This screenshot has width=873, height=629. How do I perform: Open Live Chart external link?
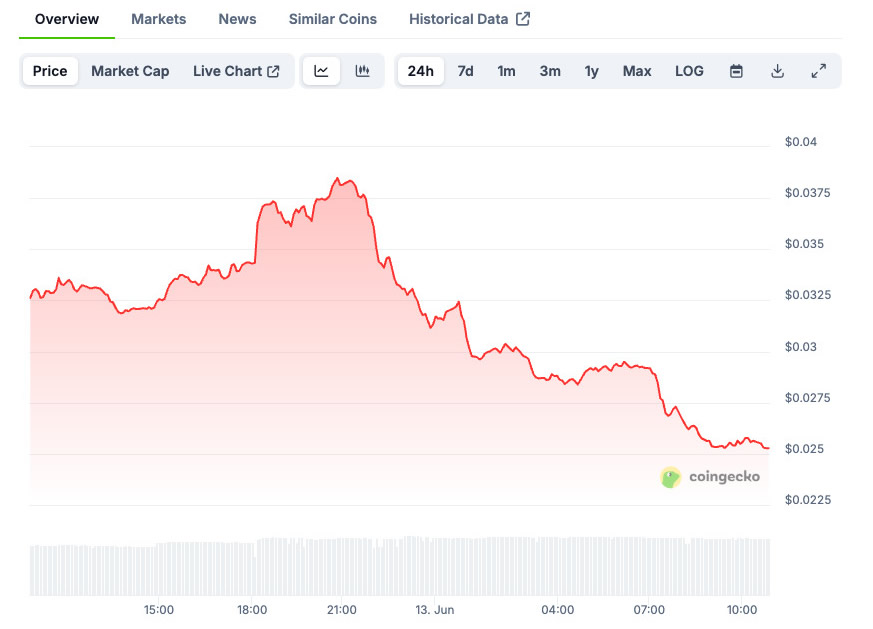pos(236,71)
